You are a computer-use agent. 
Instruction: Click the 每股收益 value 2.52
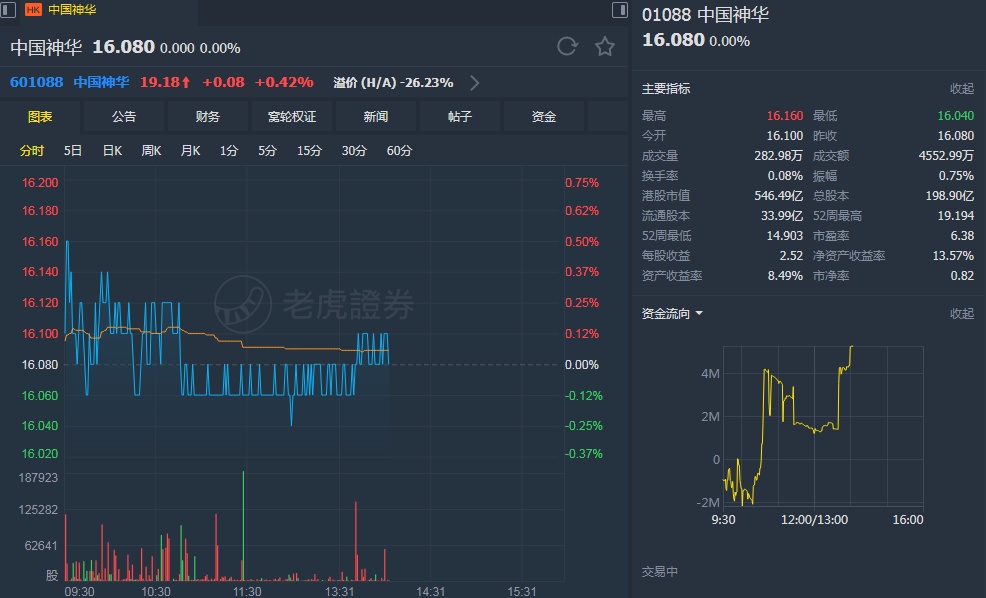(792, 256)
